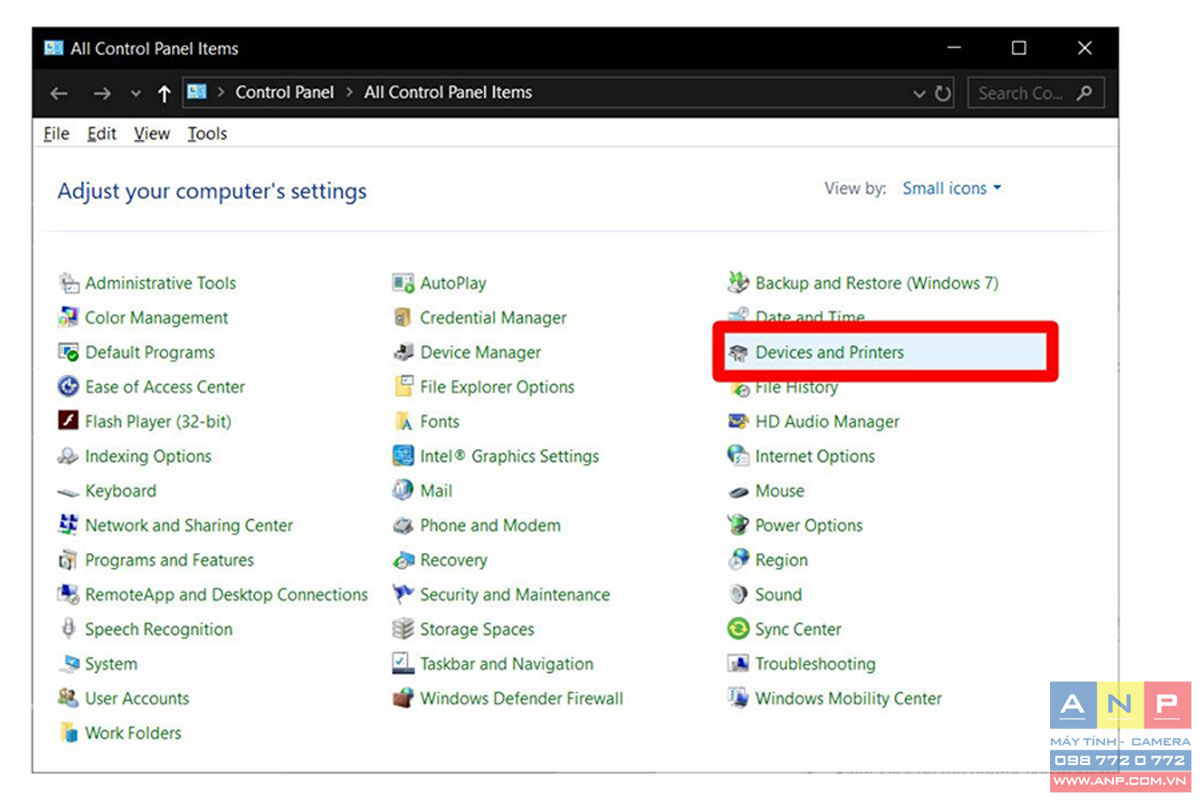Open the Sound link
The height and width of the screenshot is (800, 1200).
click(x=778, y=594)
